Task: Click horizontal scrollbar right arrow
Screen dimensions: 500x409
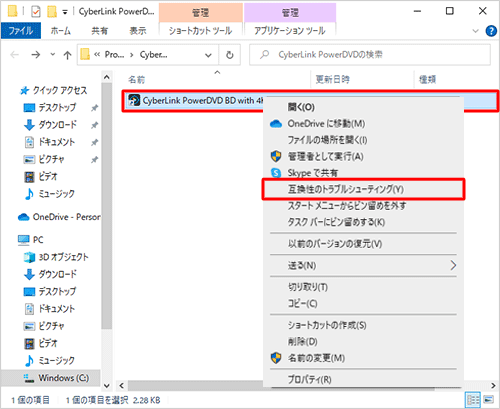Action: coord(493,386)
